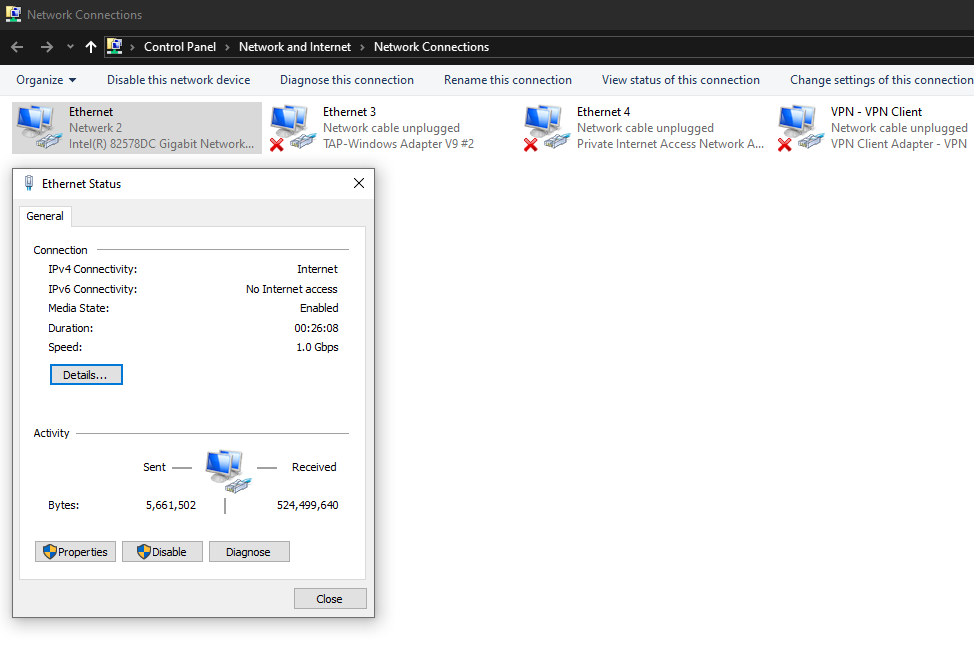The image size is (974, 651).
Task: Click Rename this connection
Action: click(507, 80)
